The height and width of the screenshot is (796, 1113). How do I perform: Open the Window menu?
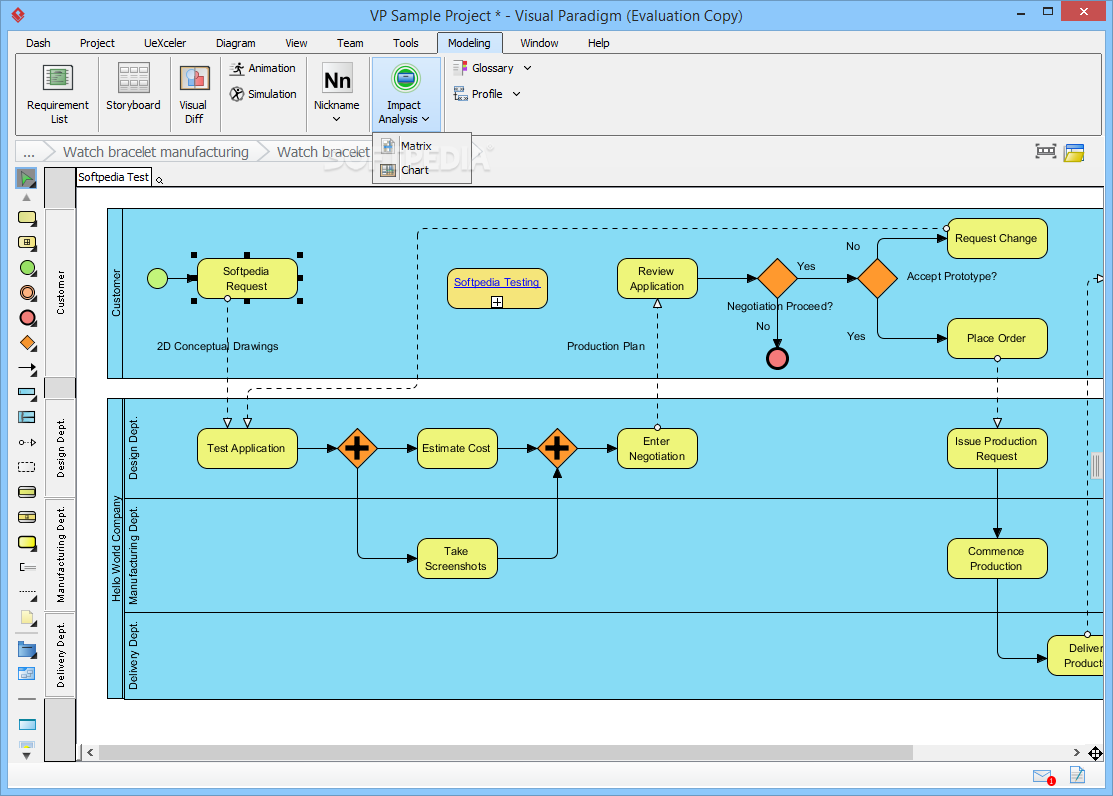pyautogui.click(x=539, y=43)
